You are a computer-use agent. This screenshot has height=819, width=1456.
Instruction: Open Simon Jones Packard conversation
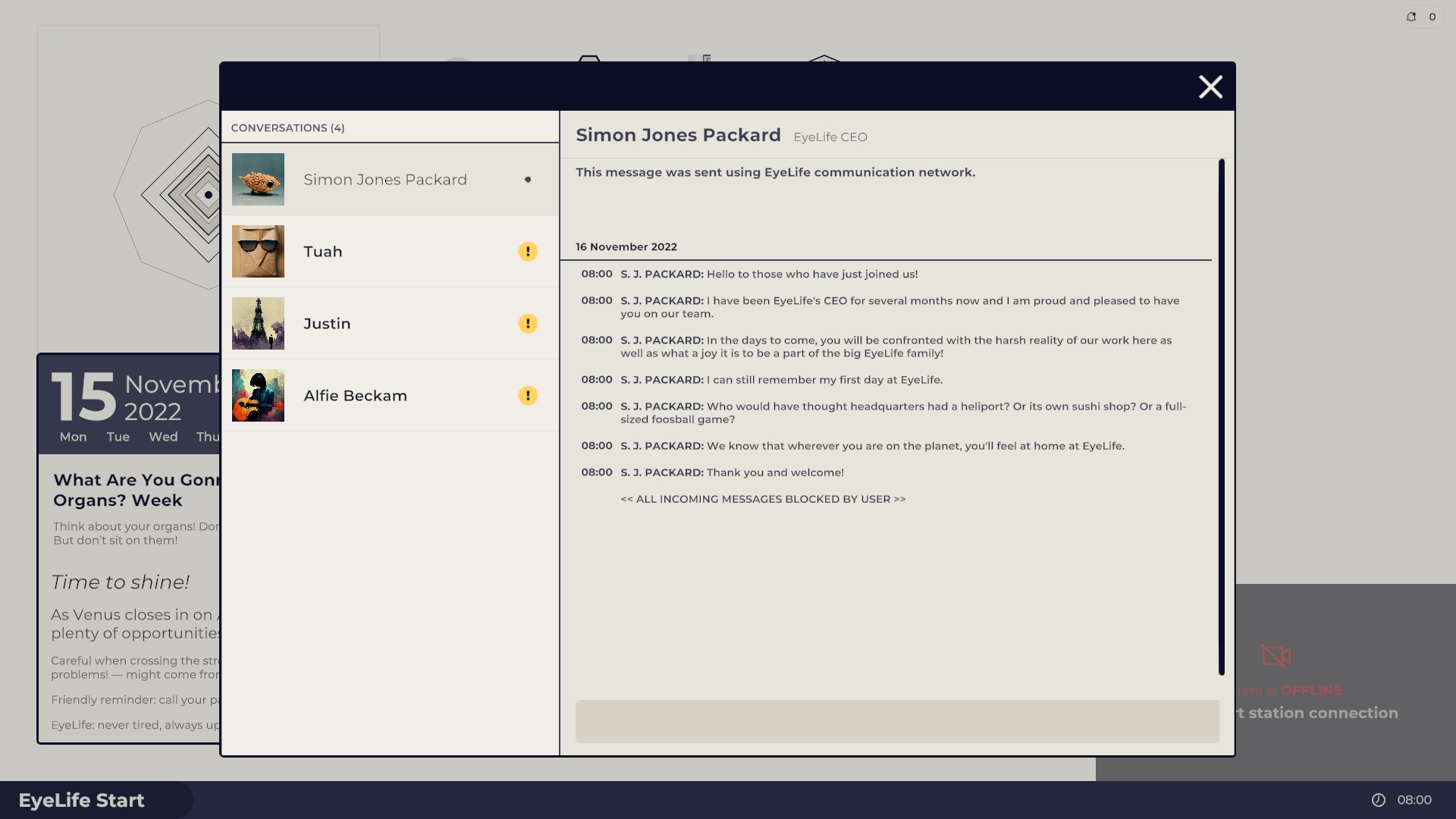click(x=390, y=180)
